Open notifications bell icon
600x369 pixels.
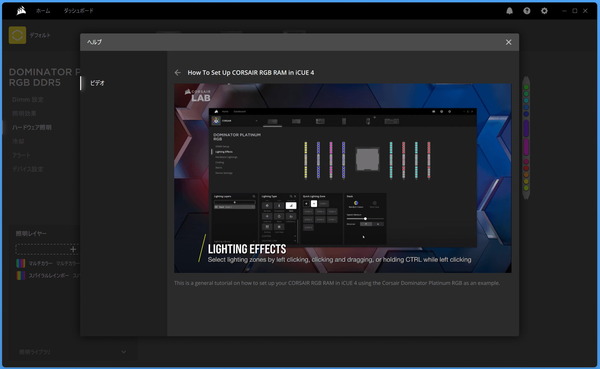tap(509, 11)
